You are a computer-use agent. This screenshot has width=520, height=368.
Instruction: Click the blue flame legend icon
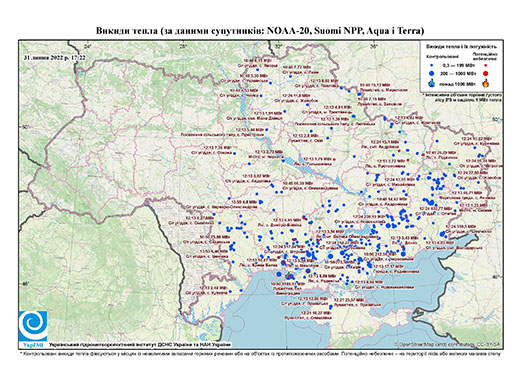pyautogui.click(x=431, y=83)
